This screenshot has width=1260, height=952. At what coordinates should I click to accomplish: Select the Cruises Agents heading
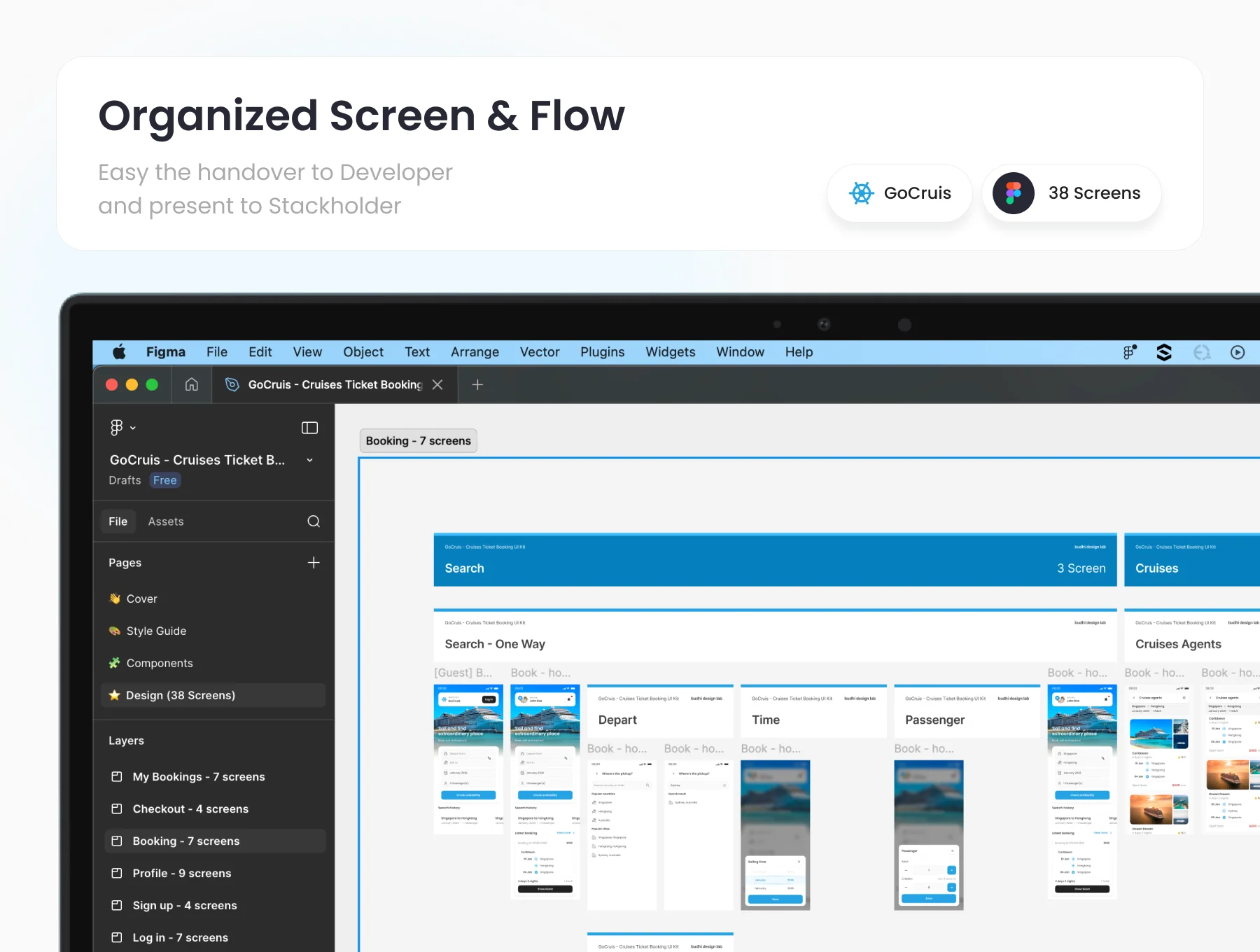(1178, 644)
